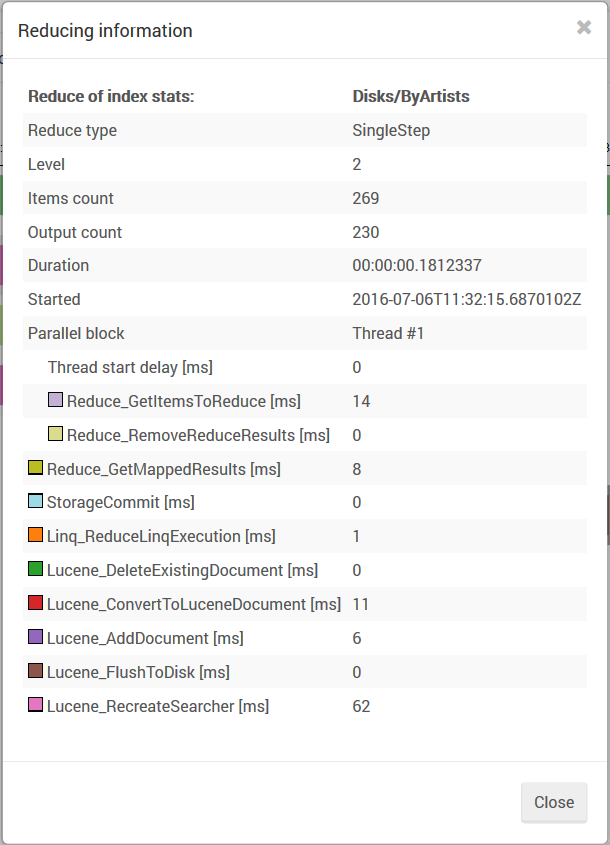
Task: Select the Disks/ByArtists index name
Action: tap(411, 96)
